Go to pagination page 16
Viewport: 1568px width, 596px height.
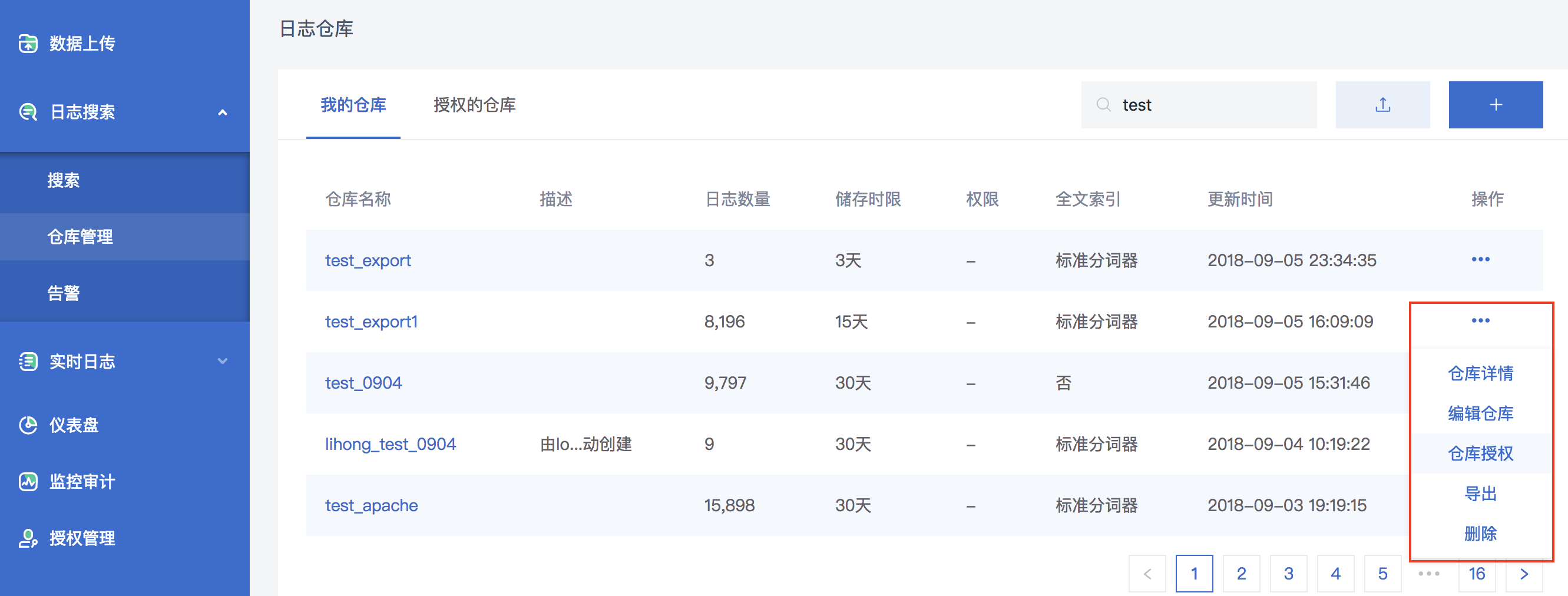[1477, 574]
